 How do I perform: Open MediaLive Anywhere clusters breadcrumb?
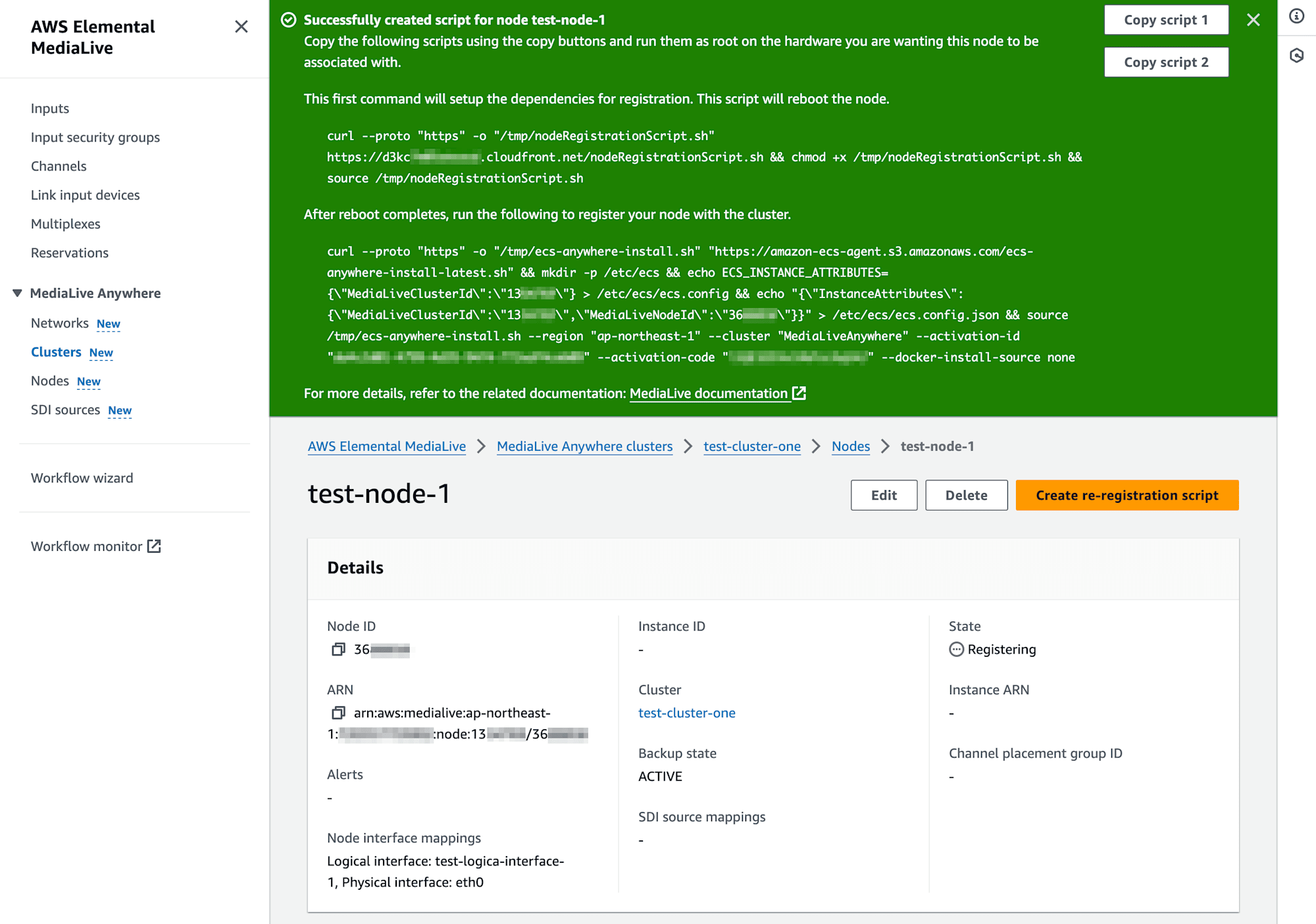(585, 446)
